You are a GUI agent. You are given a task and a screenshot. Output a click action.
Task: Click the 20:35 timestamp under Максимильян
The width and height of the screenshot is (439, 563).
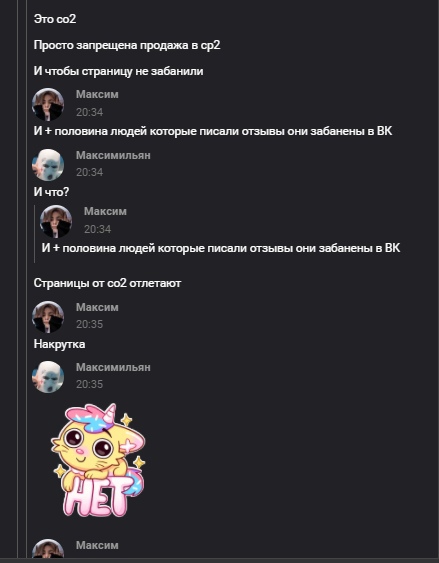89,384
